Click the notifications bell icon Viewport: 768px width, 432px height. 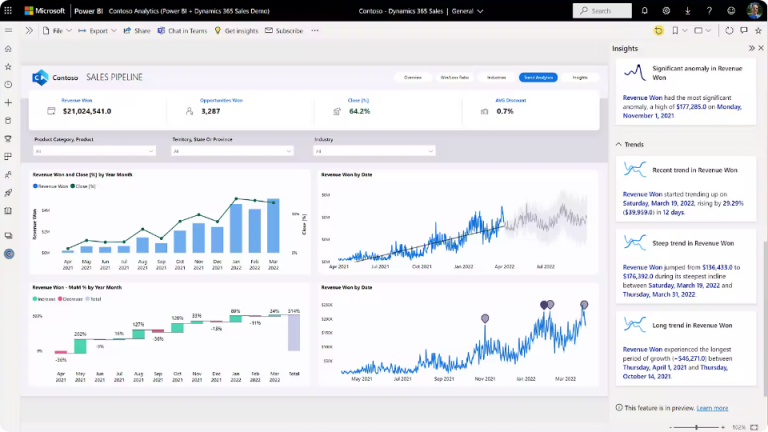(x=645, y=10)
